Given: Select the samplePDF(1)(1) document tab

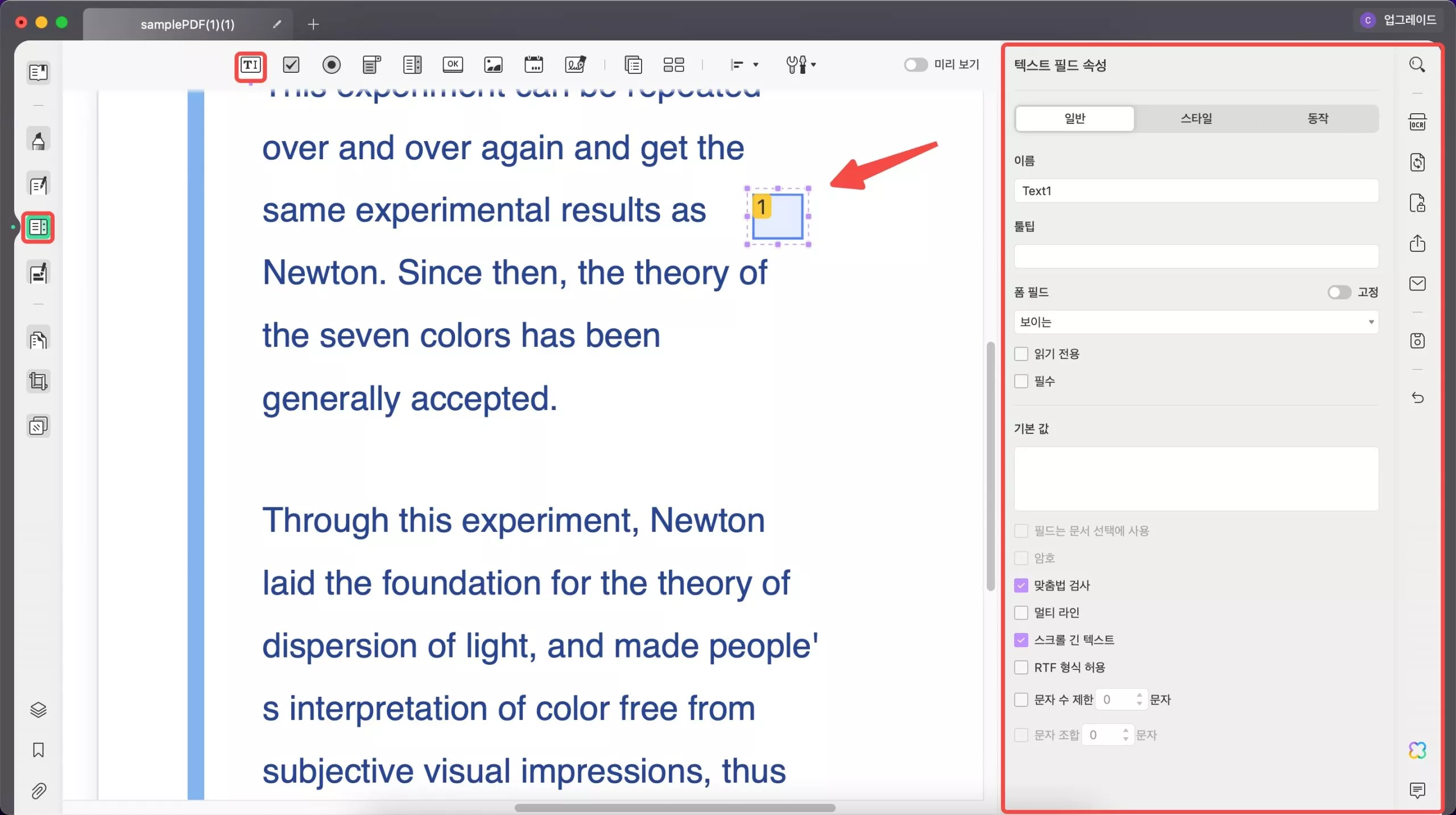Looking at the screenshot, I should (188, 24).
